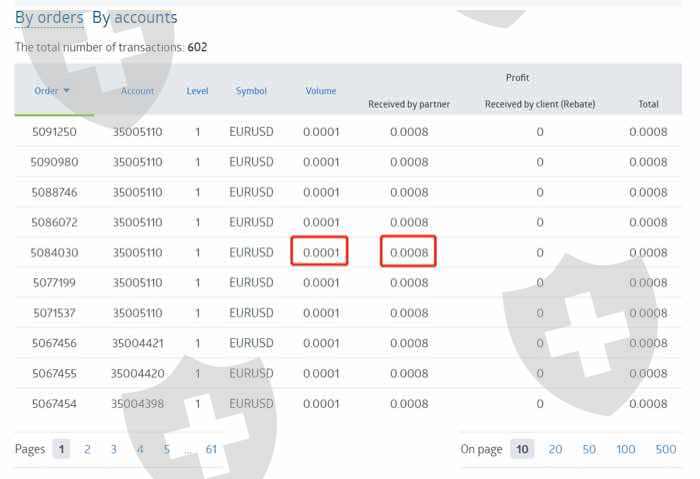Show 10 rows per page

pos(522,449)
